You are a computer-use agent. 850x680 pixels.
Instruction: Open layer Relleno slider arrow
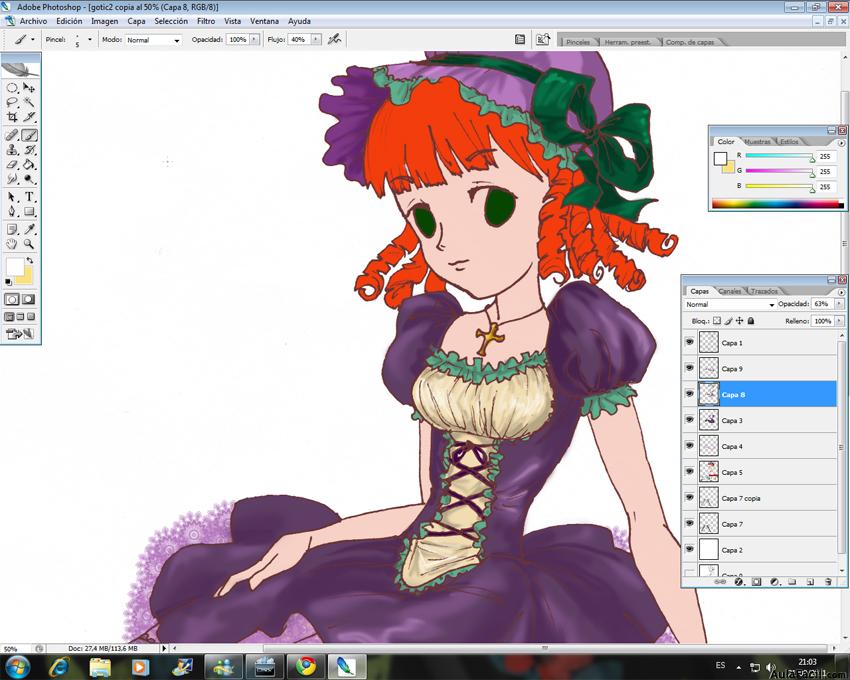[839, 321]
